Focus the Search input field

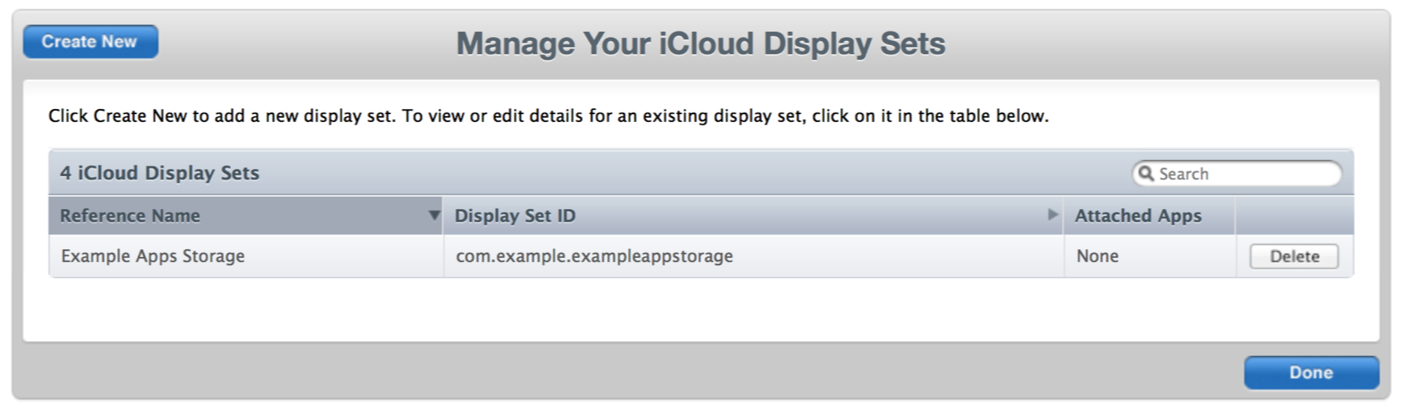point(1245,174)
